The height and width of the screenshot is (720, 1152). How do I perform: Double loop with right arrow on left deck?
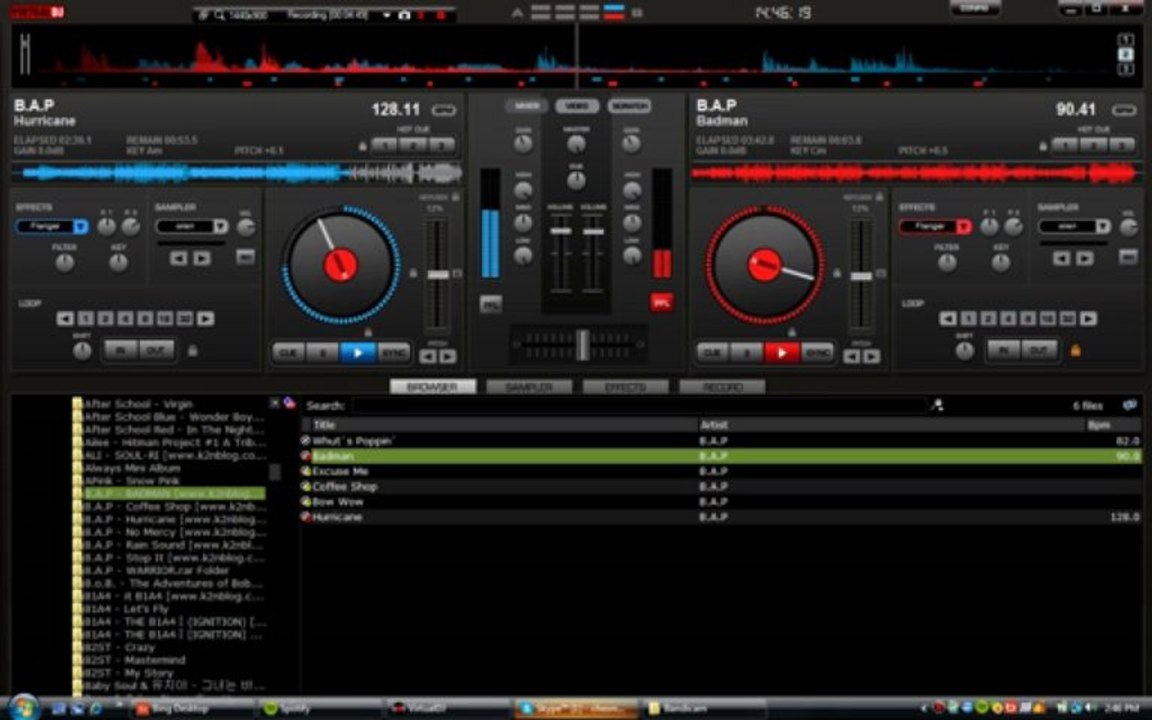point(206,318)
